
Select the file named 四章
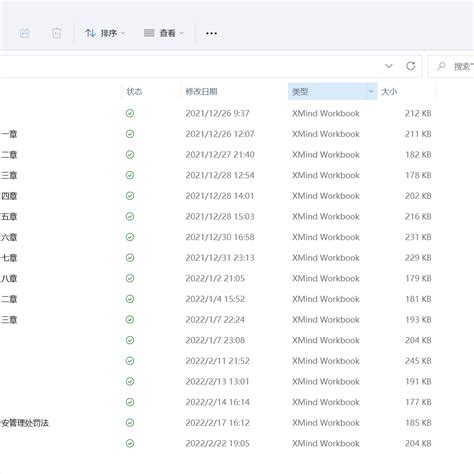pos(9,196)
